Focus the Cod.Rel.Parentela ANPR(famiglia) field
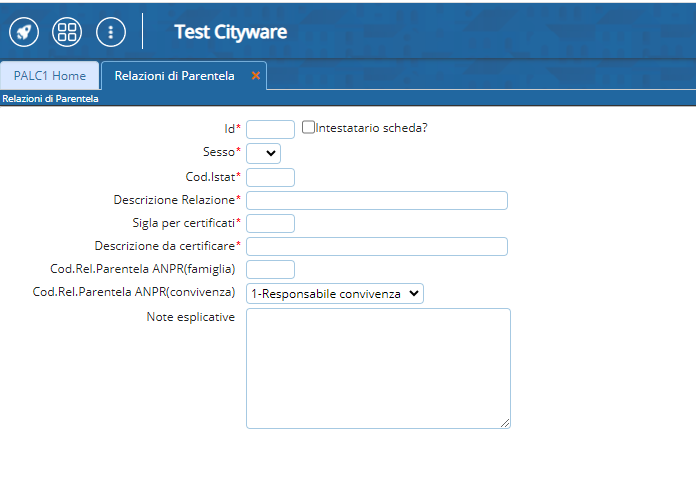 tap(270, 269)
